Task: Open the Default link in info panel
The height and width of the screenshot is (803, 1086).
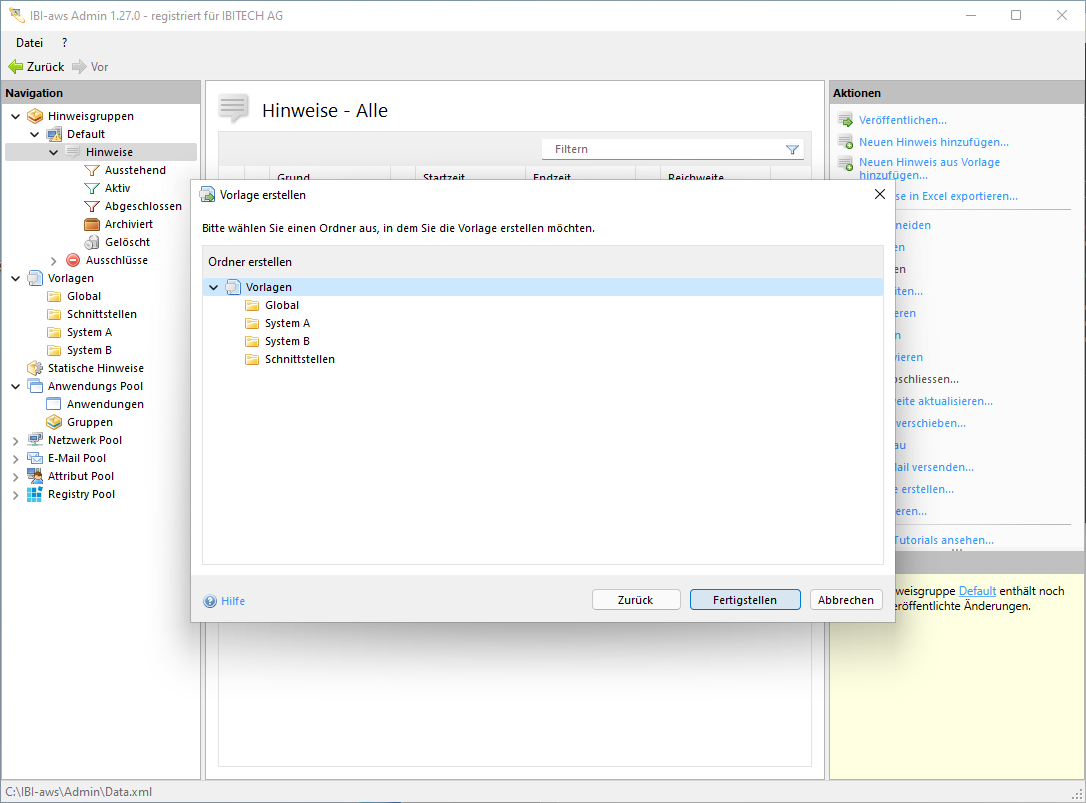Action: click(977, 591)
